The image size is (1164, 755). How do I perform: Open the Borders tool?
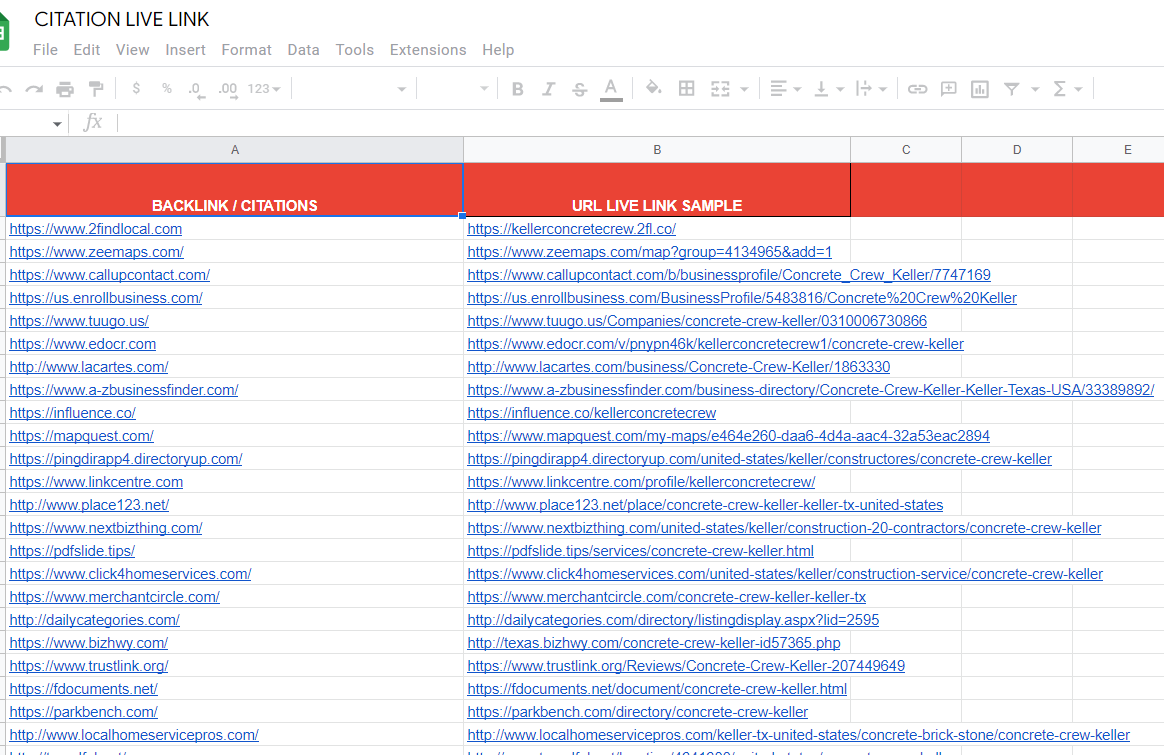coord(687,88)
